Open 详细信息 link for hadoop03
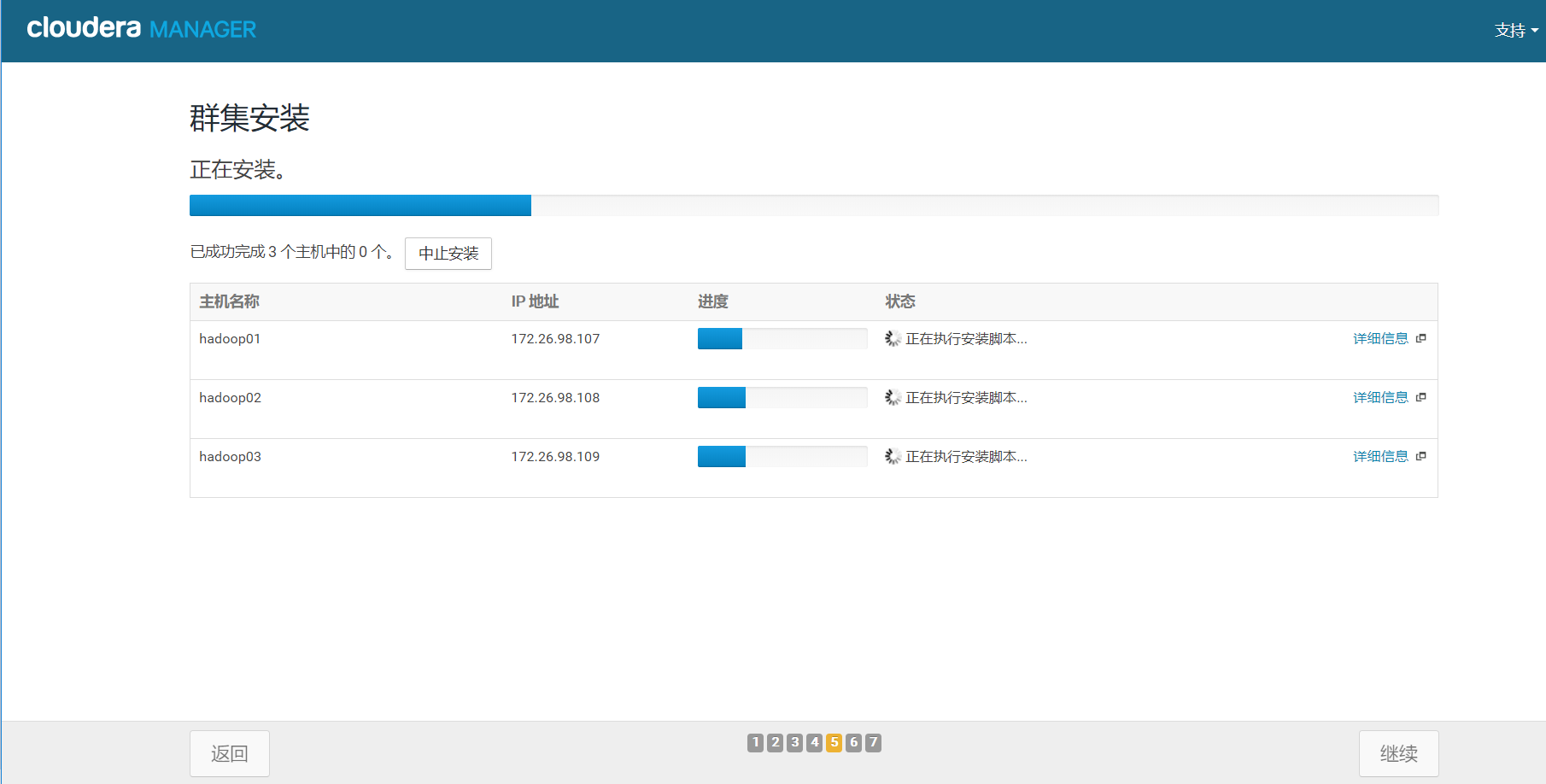Image resolution: width=1546 pixels, height=784 pixels. 1380,457
